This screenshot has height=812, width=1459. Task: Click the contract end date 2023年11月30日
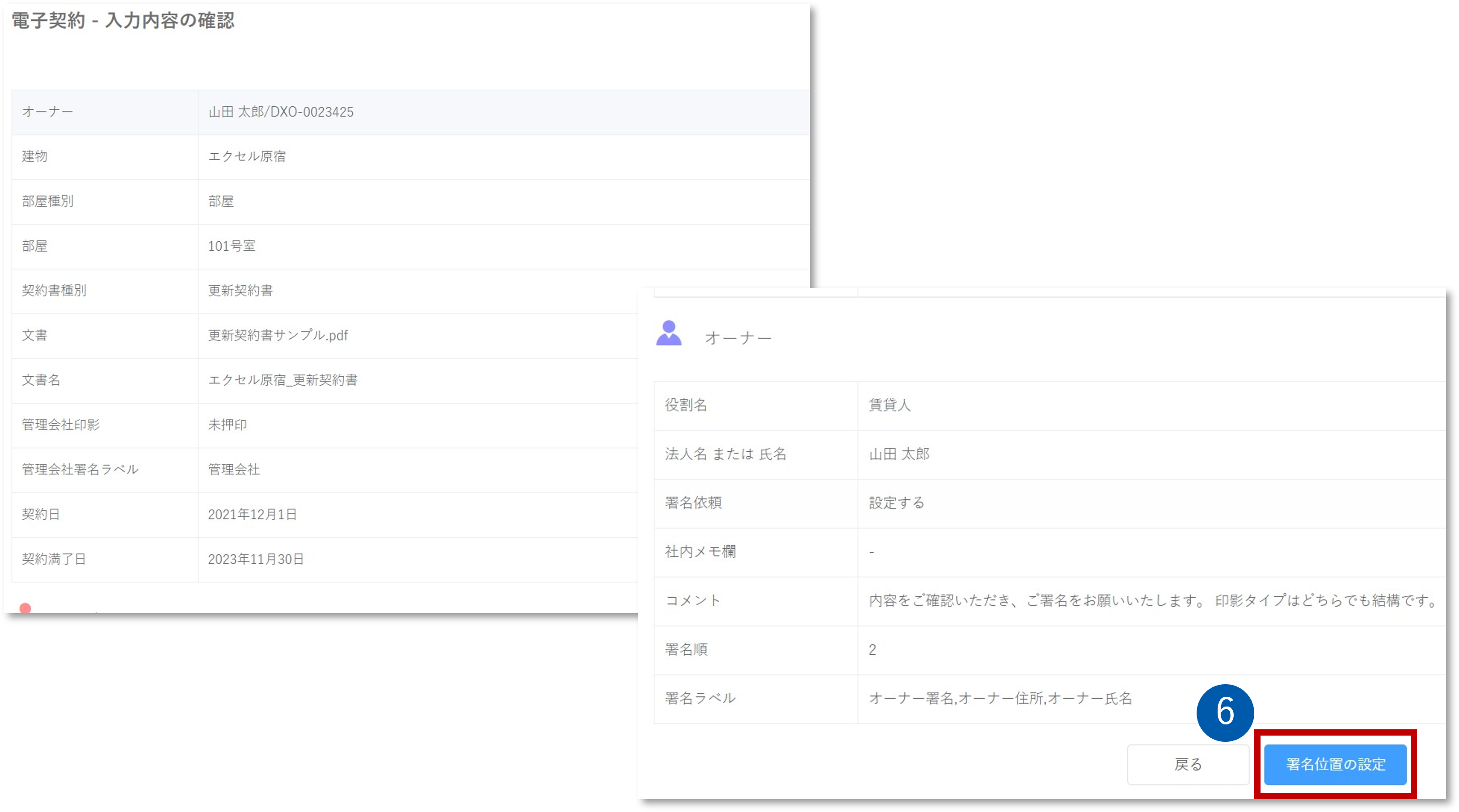255,559
